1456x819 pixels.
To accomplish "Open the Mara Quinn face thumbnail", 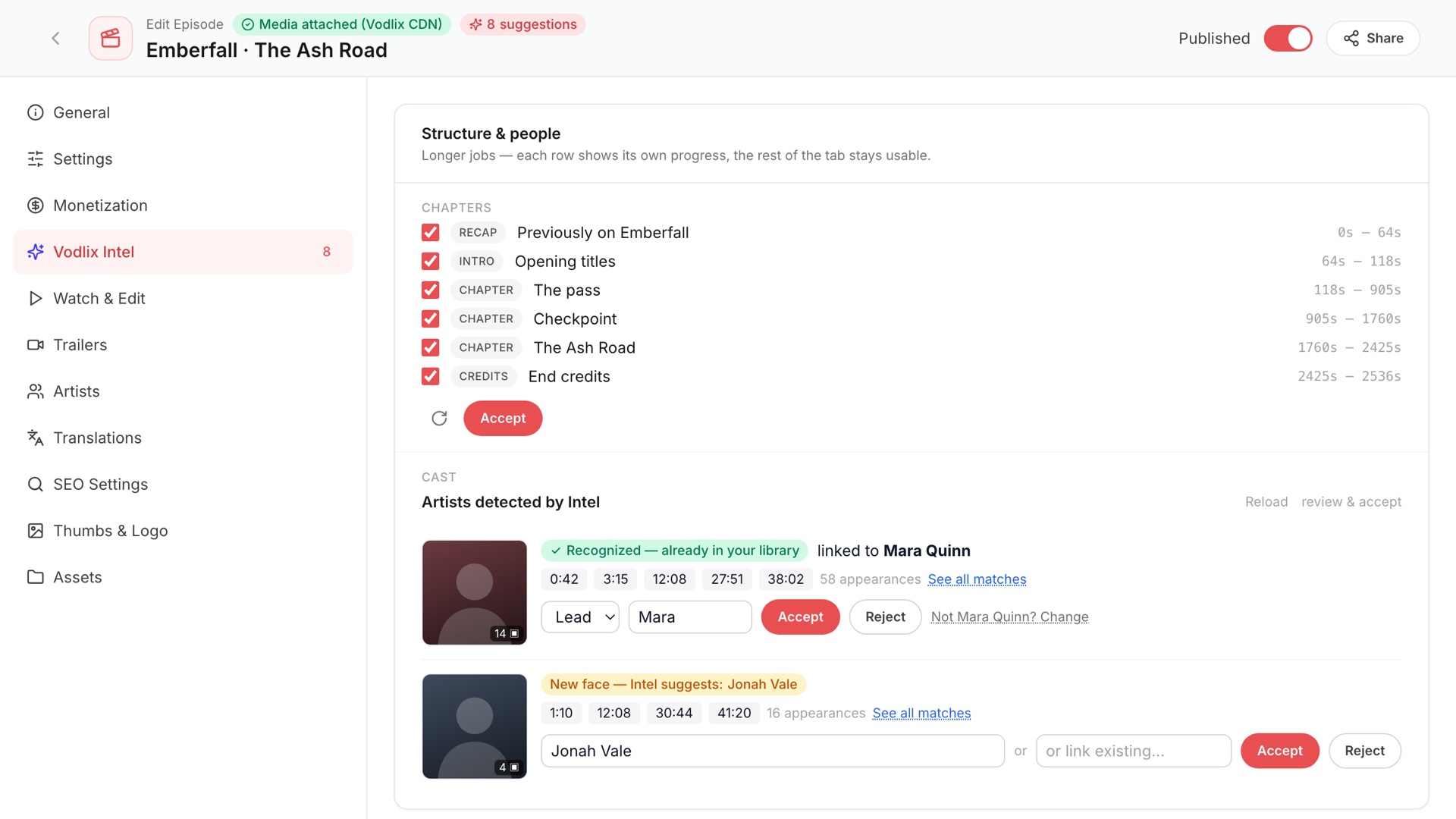I will pos(475,593).
